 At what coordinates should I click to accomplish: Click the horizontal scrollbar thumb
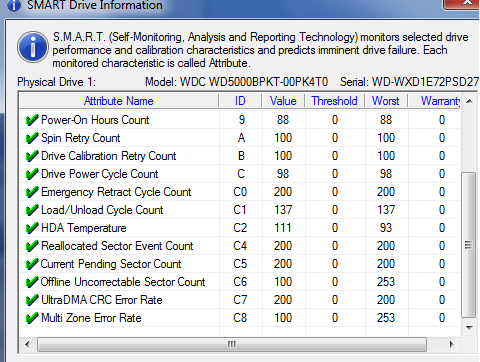(232, 344)
